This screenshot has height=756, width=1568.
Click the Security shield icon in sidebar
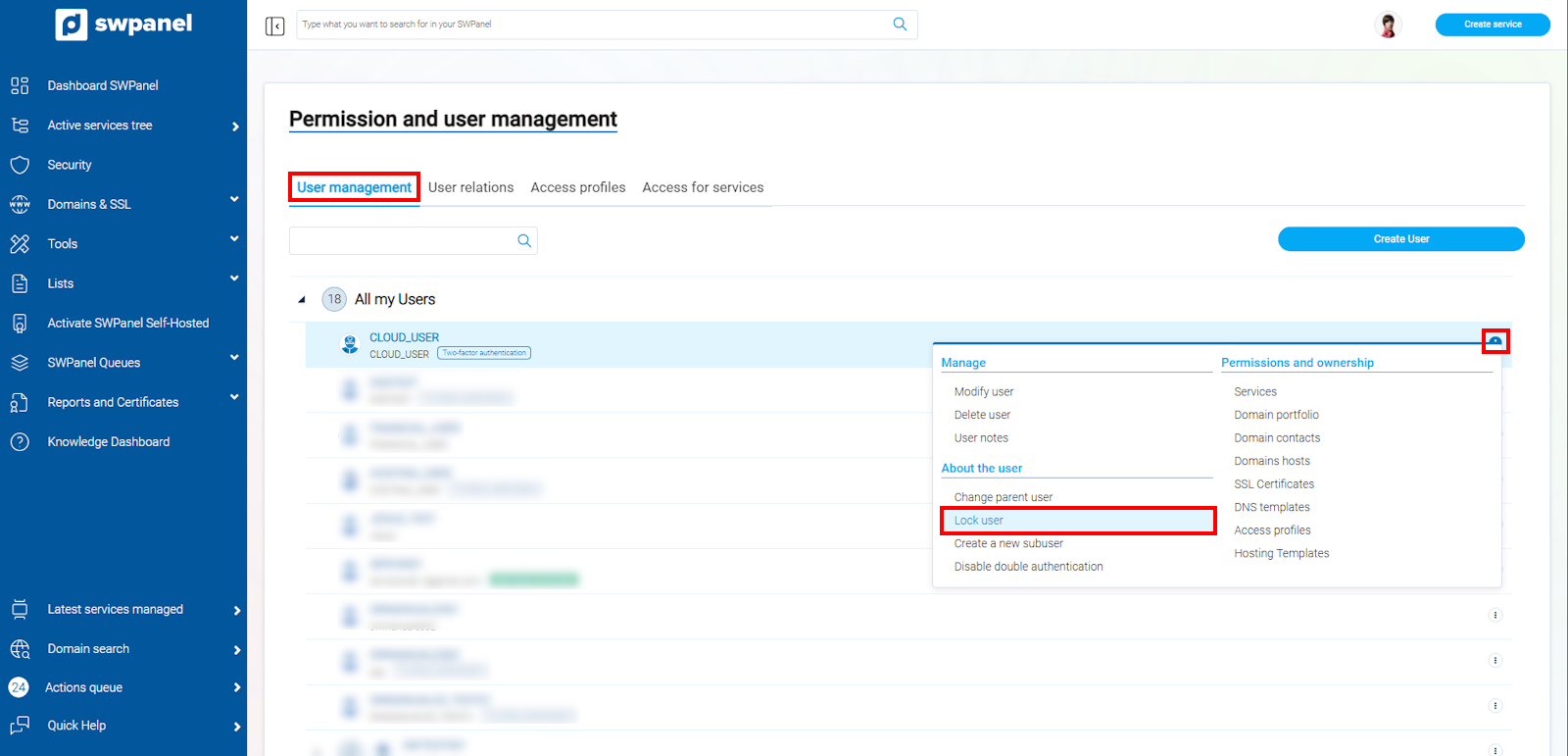(x=20, y=165)
